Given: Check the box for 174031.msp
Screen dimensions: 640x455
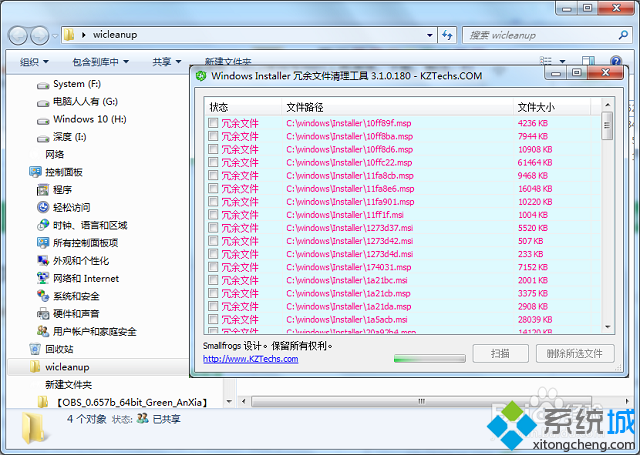Looking at the screenshot, I should pos(213,266).
